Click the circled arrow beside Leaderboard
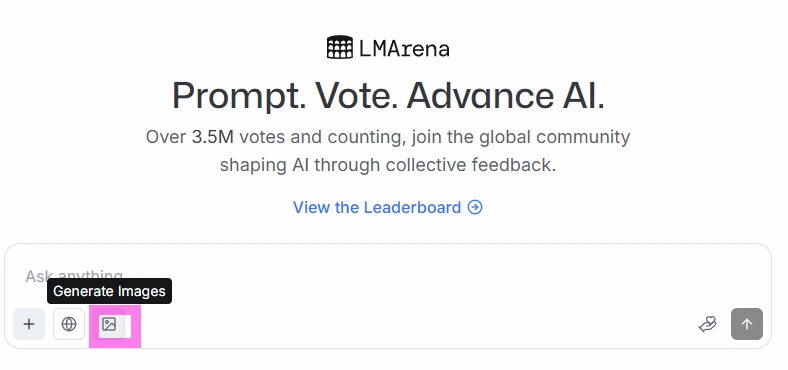Image resolution: width=788 pixels, height=370 pixels. [475, 207]
